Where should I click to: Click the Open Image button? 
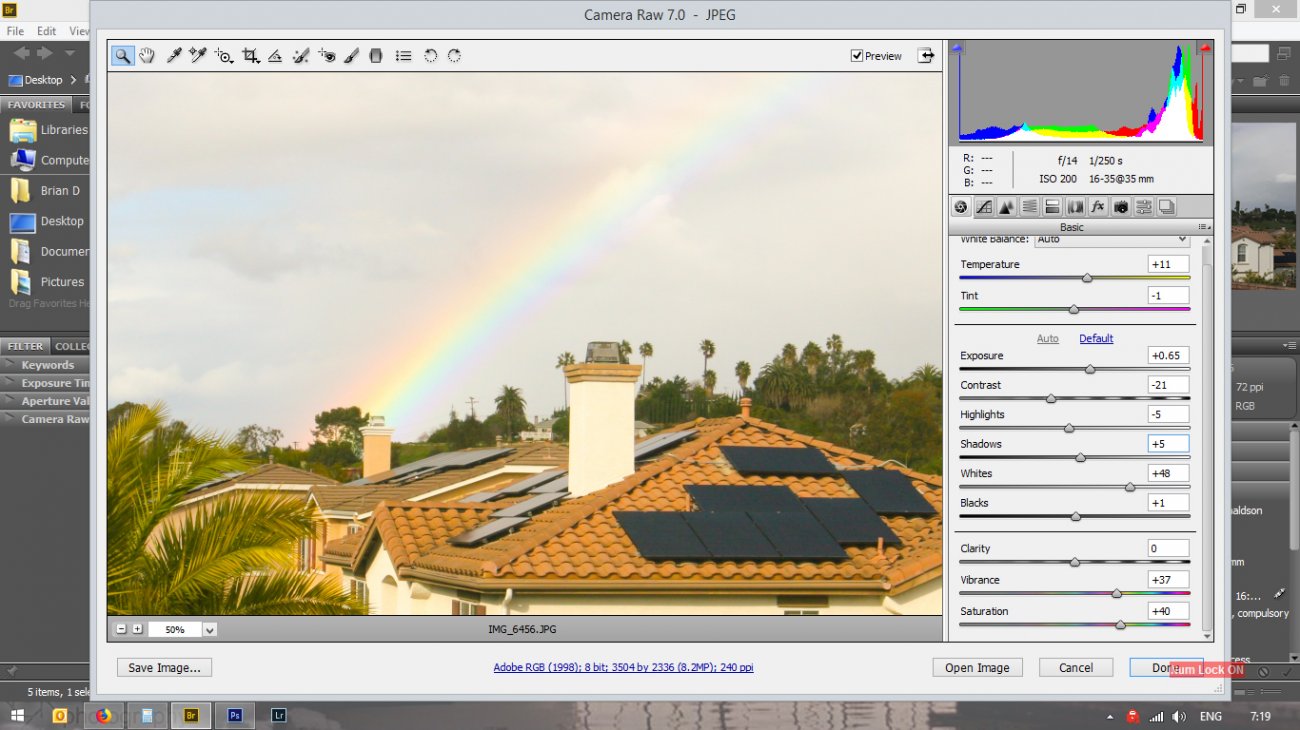click(x=978, y=668)
